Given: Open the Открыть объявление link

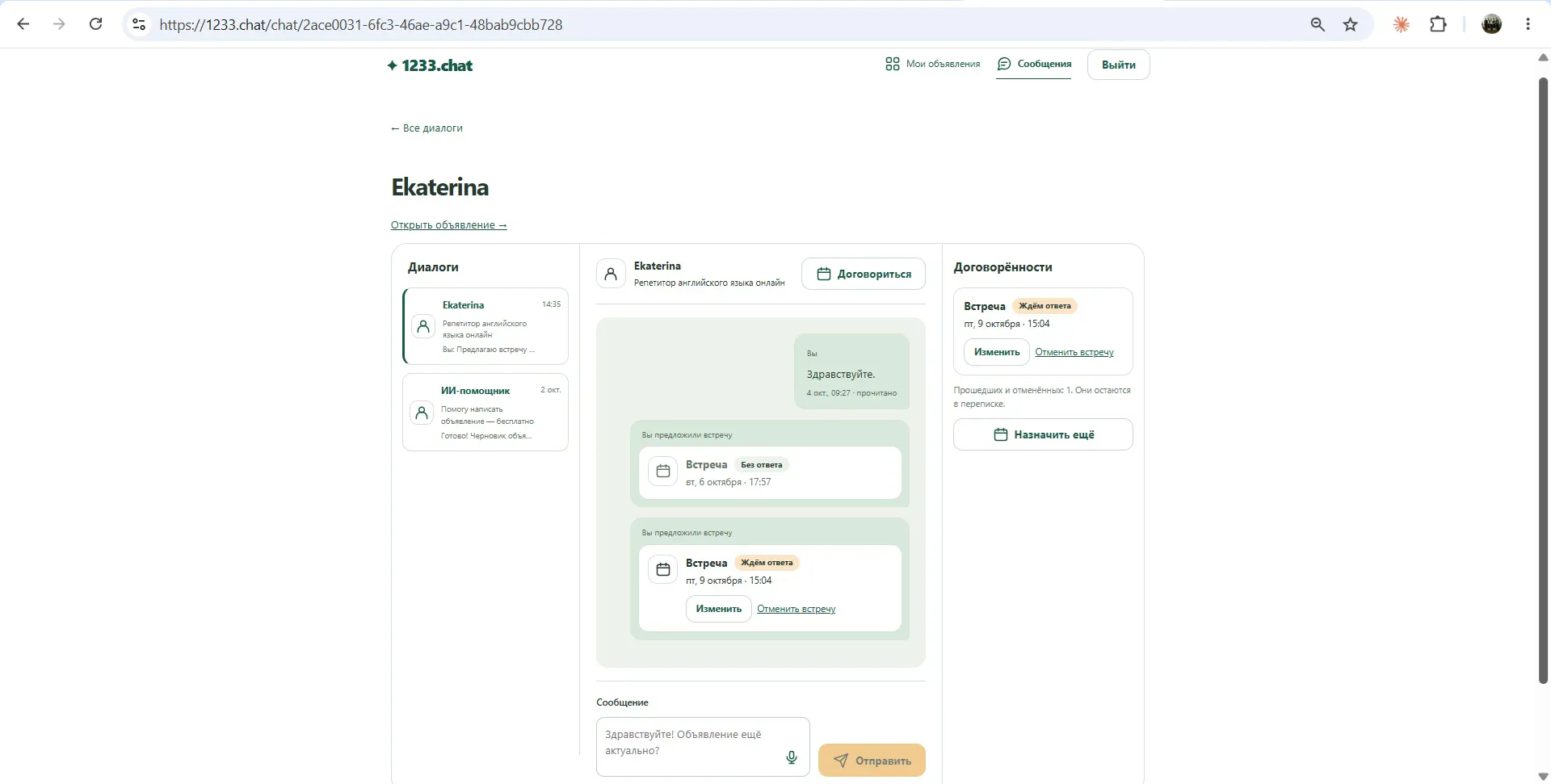Looking at the screenshot, I should (449, 224).
